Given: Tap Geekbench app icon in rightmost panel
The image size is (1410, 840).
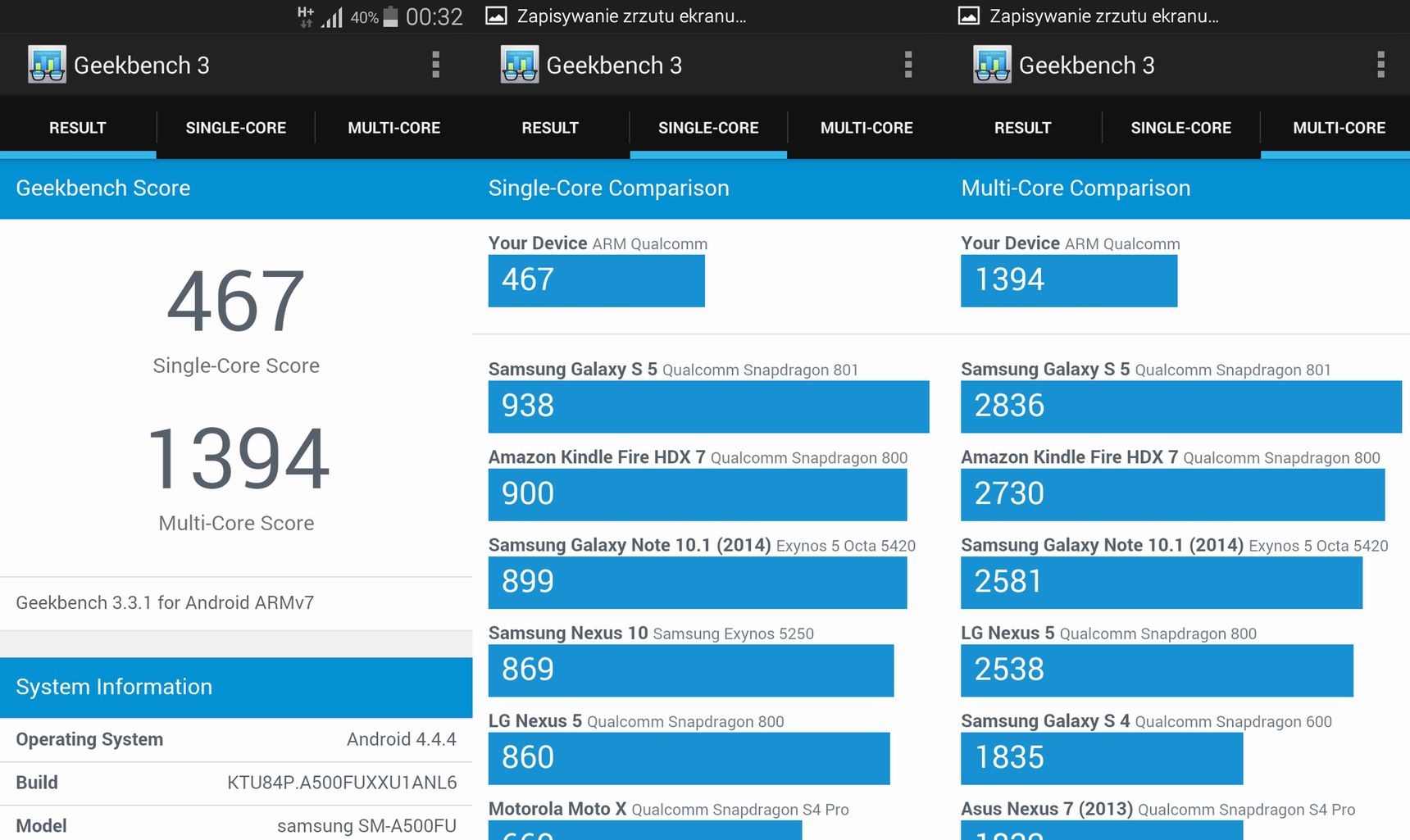Looking at the screenshot, I should (x=992, y=65).
